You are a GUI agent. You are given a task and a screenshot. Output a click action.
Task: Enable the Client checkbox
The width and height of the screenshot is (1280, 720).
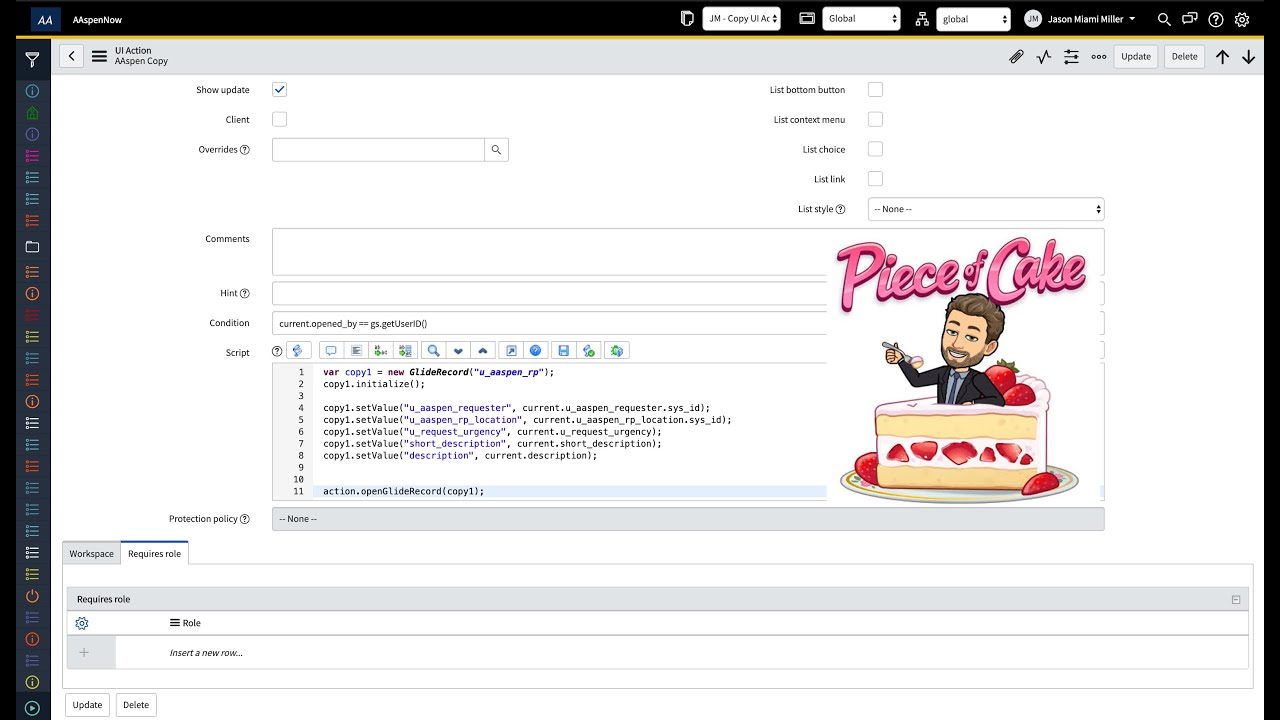[x=279, y=119]
